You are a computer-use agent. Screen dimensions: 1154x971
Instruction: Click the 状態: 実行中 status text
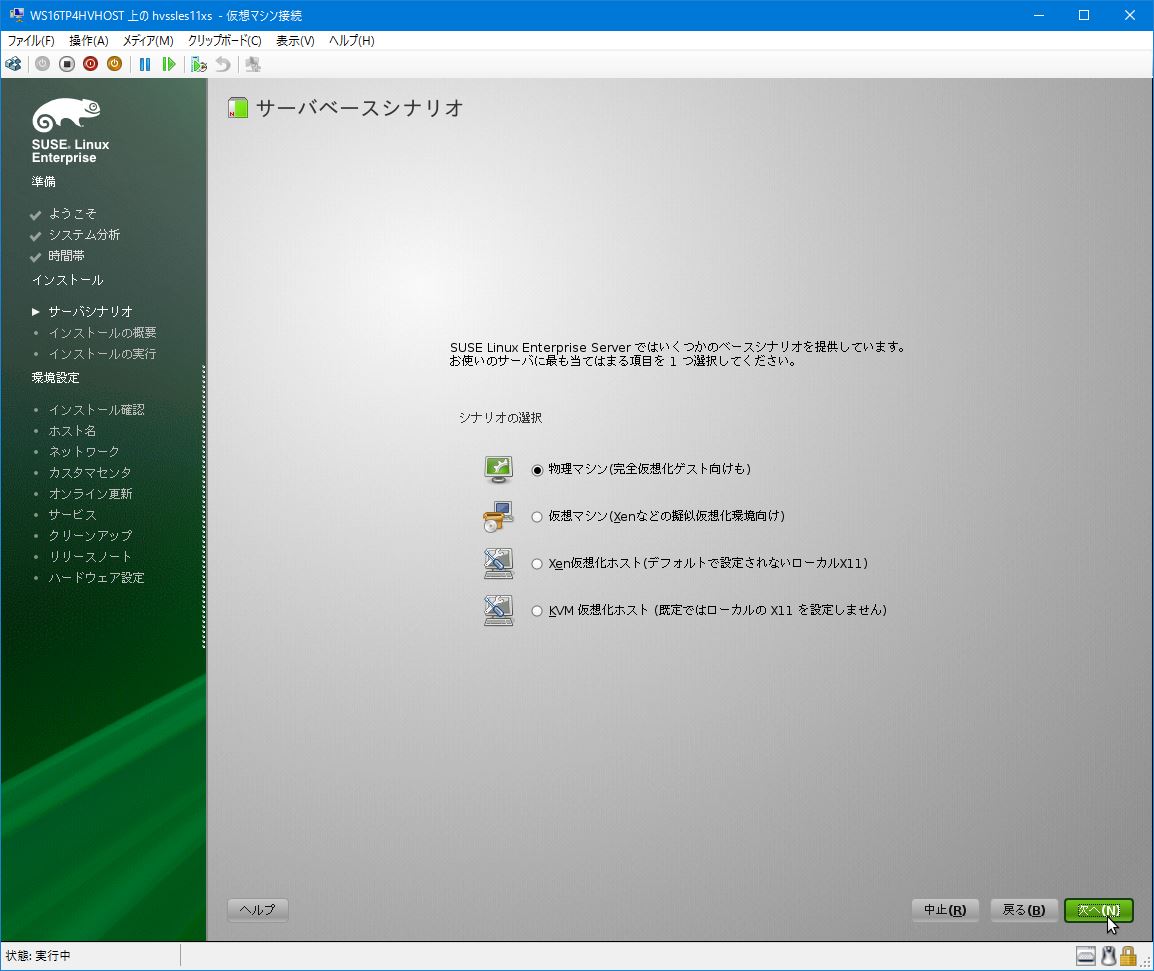(x=38, y=956)
